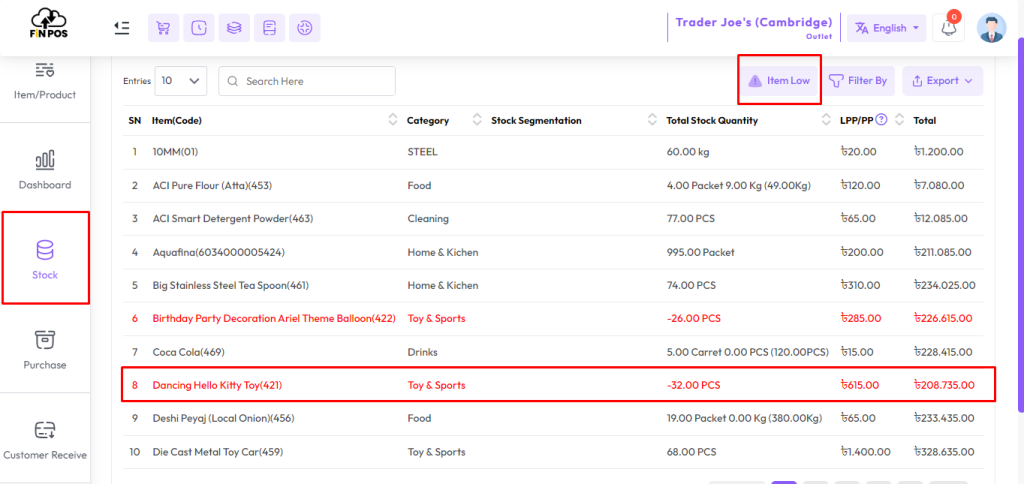Open the user profile avatar
This screenshot has height=484, width=1024.
coord(991,28)
